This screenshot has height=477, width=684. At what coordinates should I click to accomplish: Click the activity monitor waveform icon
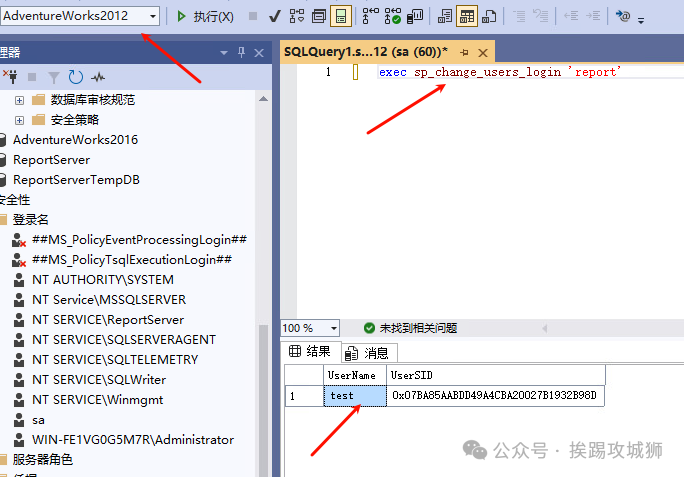point(98,76)
